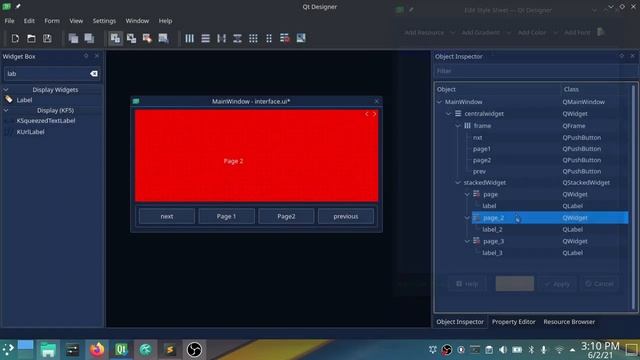Apply horizontal layout from toolbar

189,38
